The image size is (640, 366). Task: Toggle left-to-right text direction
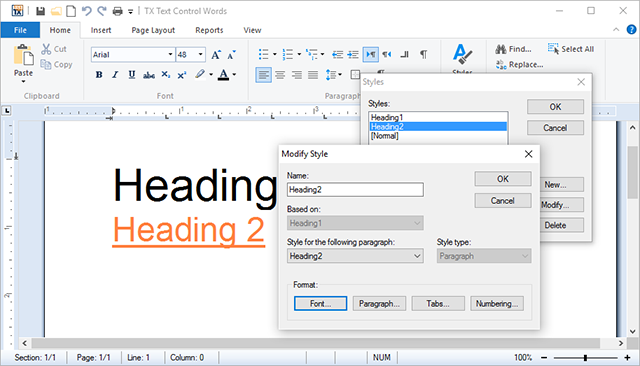(x=371, y=54)
